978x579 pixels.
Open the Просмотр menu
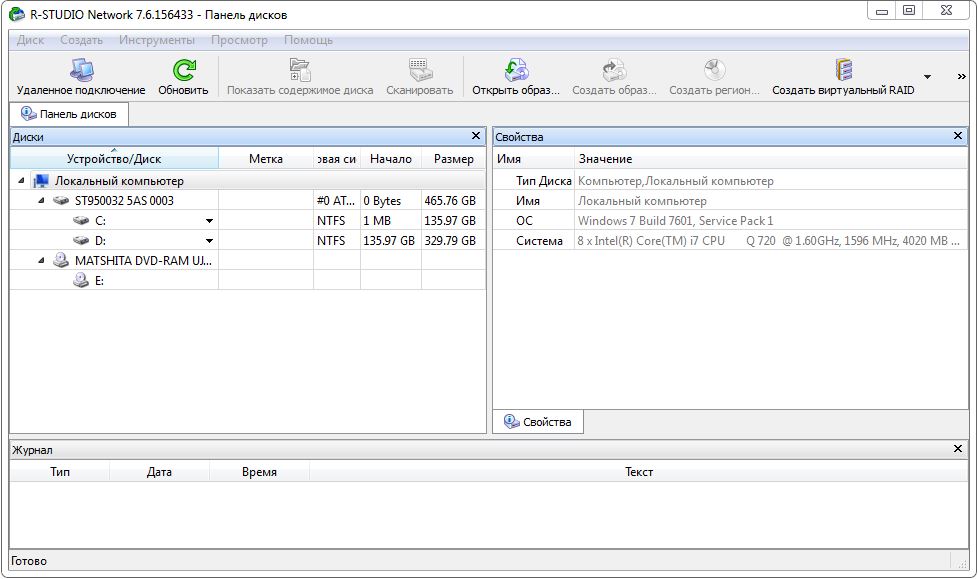click(x=239, y=40)
